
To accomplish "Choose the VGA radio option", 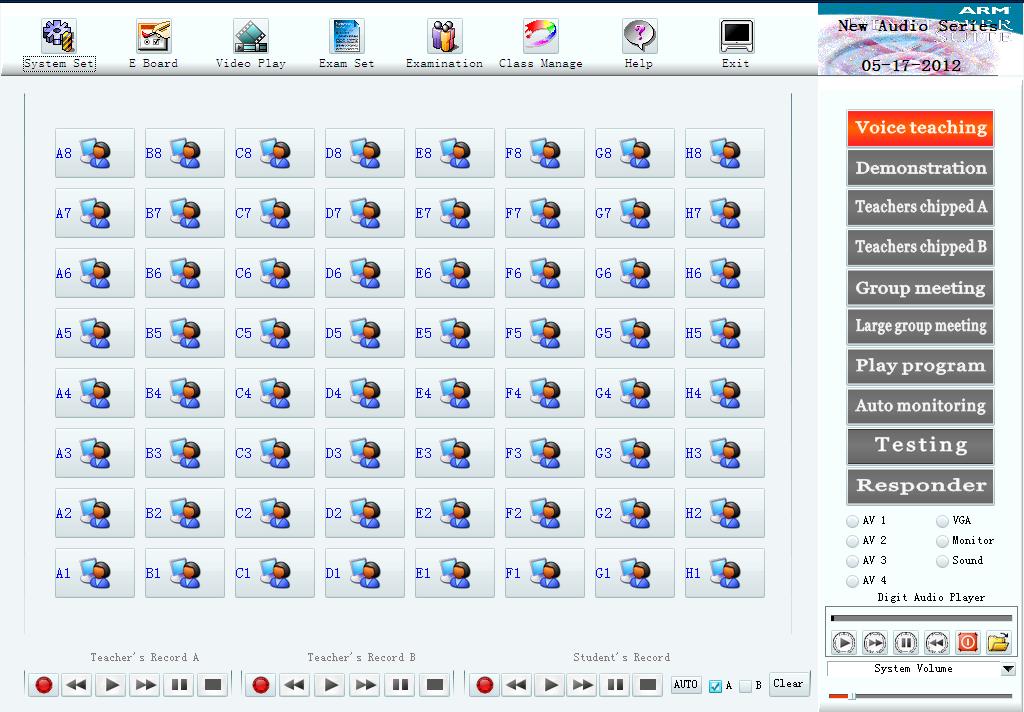I will tap(942, 521).
